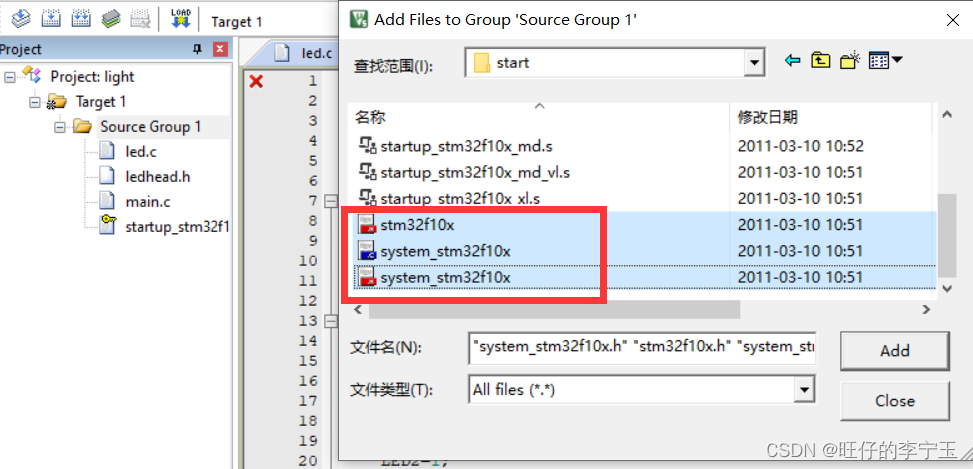The height and width of the screenshot is (469, 973).
Task: Select system_stm32f10x with the red H icon
Action: click(445, 277)
